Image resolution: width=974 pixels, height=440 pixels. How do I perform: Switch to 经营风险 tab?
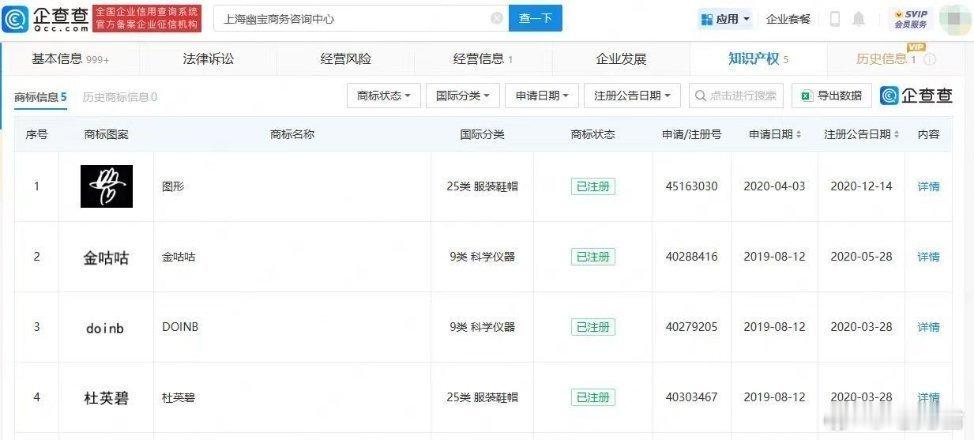(345, 60)
